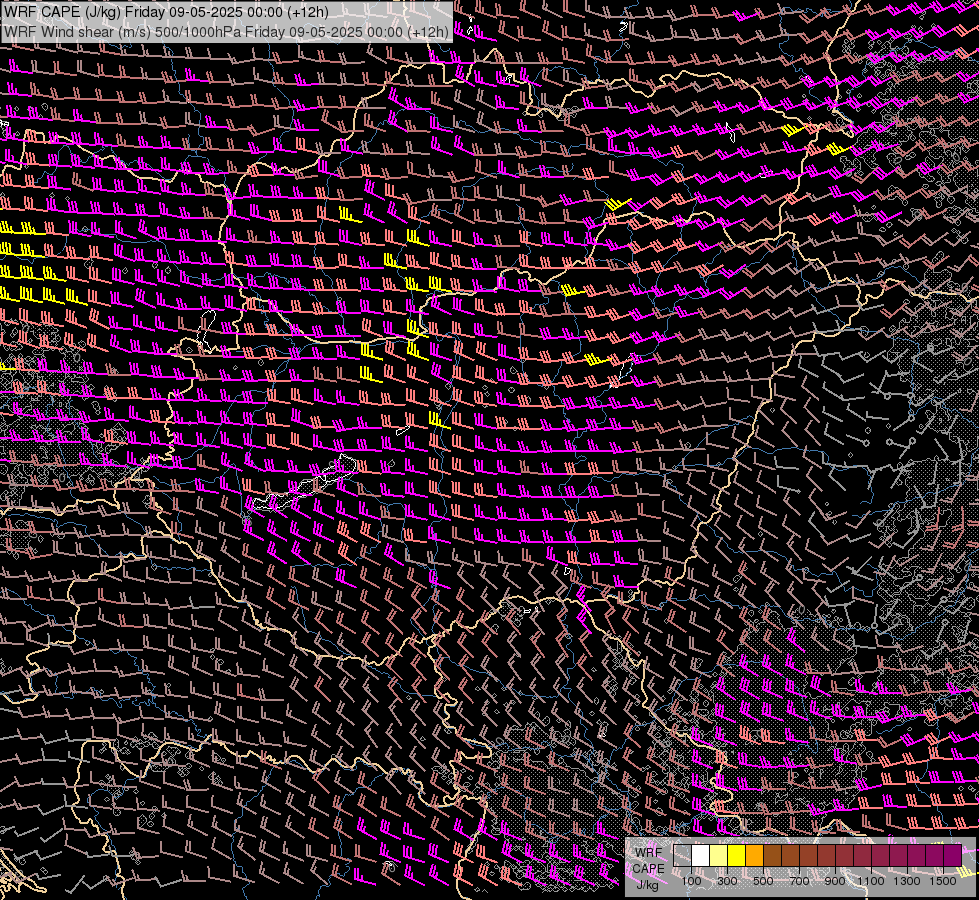The height and width of the screenshot is (900, 979).
Task: Click the legend value 300
Action: (x=727, y=881)
